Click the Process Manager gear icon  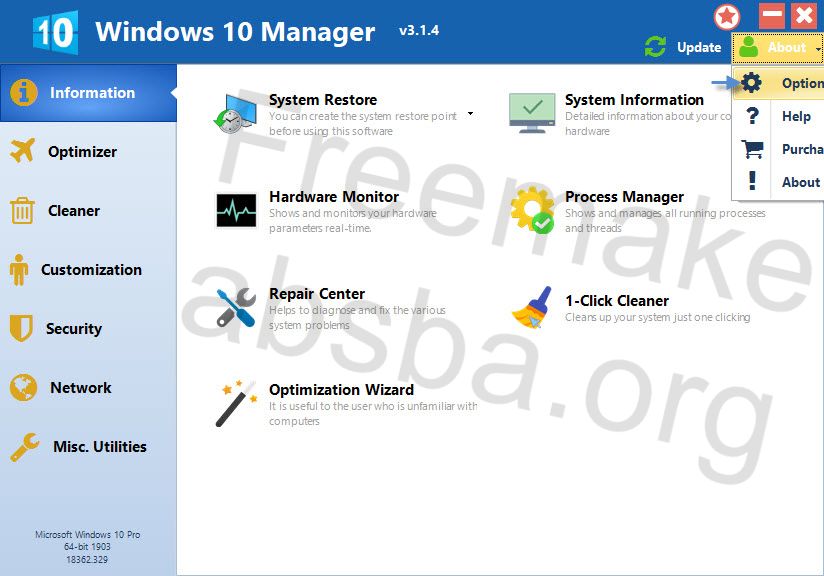pos(532,210)
